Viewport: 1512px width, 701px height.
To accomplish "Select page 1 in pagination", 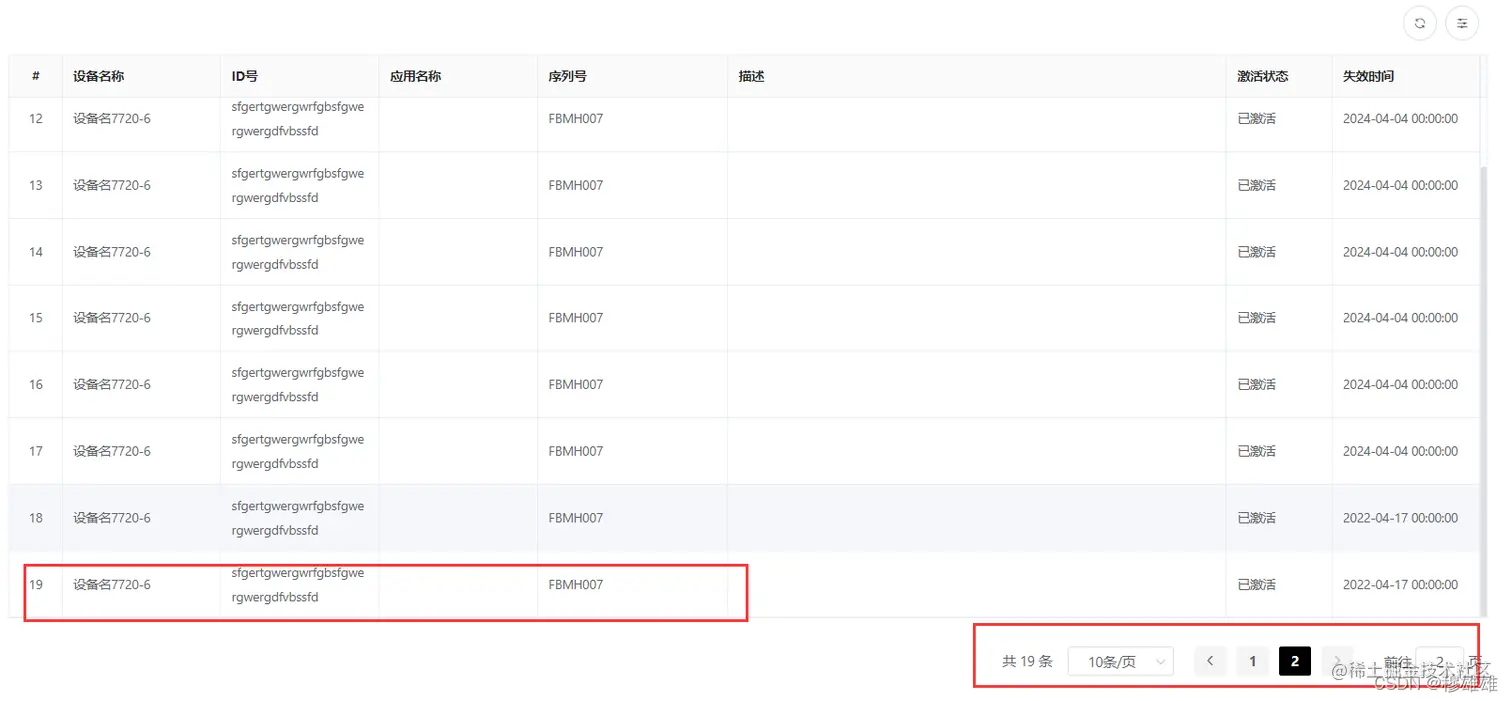I will 1252,661.
